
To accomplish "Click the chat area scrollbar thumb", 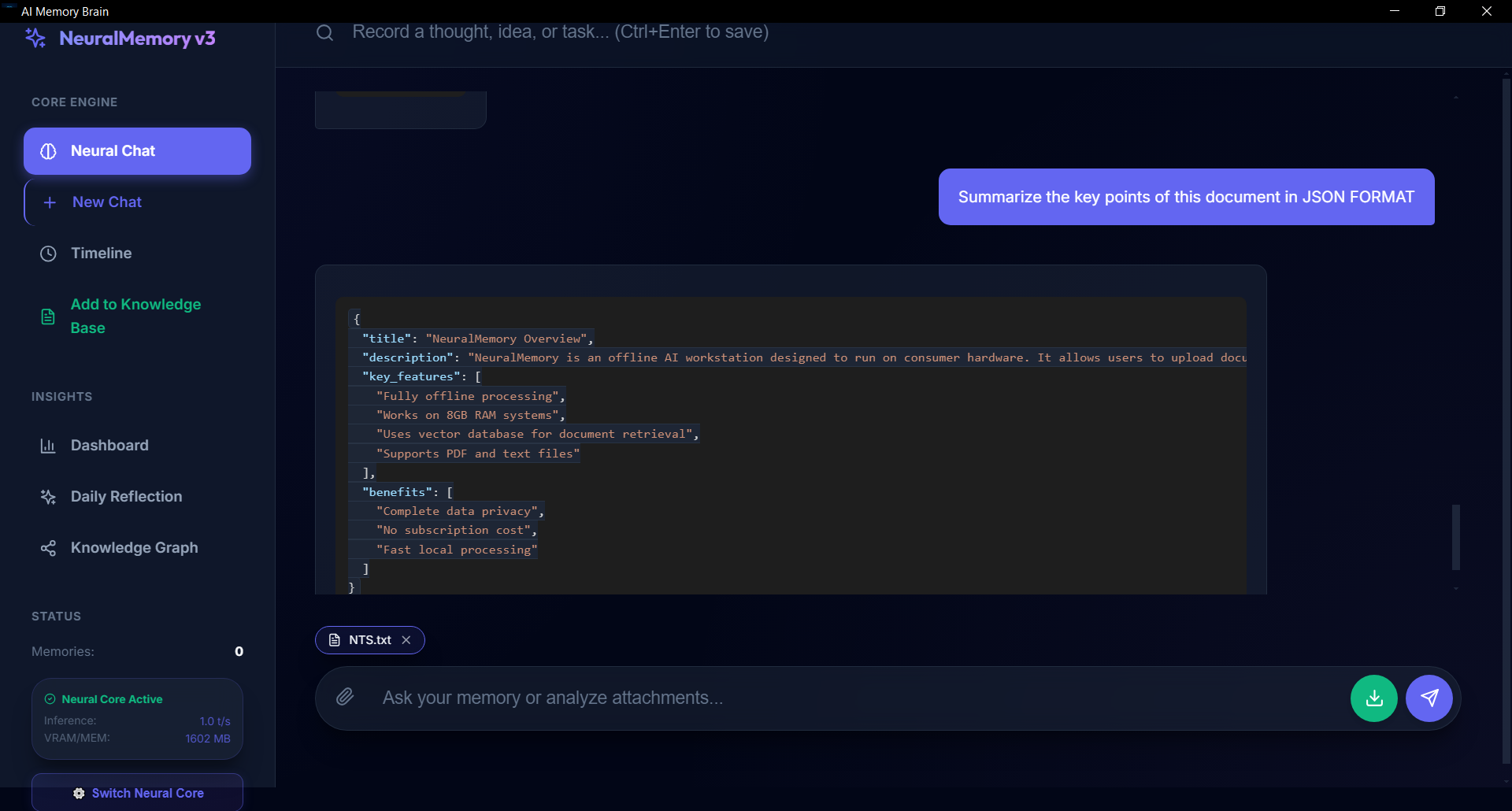I will pos(1456,537).
